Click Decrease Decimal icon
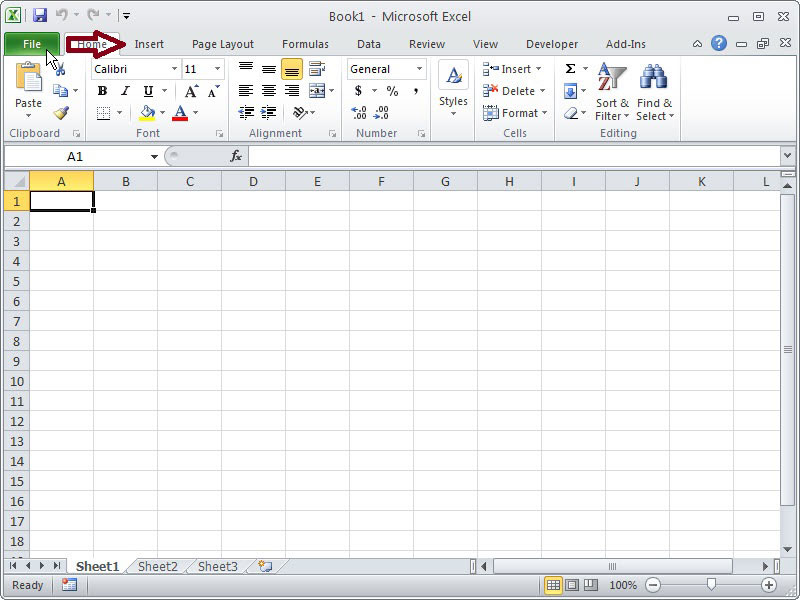The height and width of the screenshot is (600, 800). 381,113
